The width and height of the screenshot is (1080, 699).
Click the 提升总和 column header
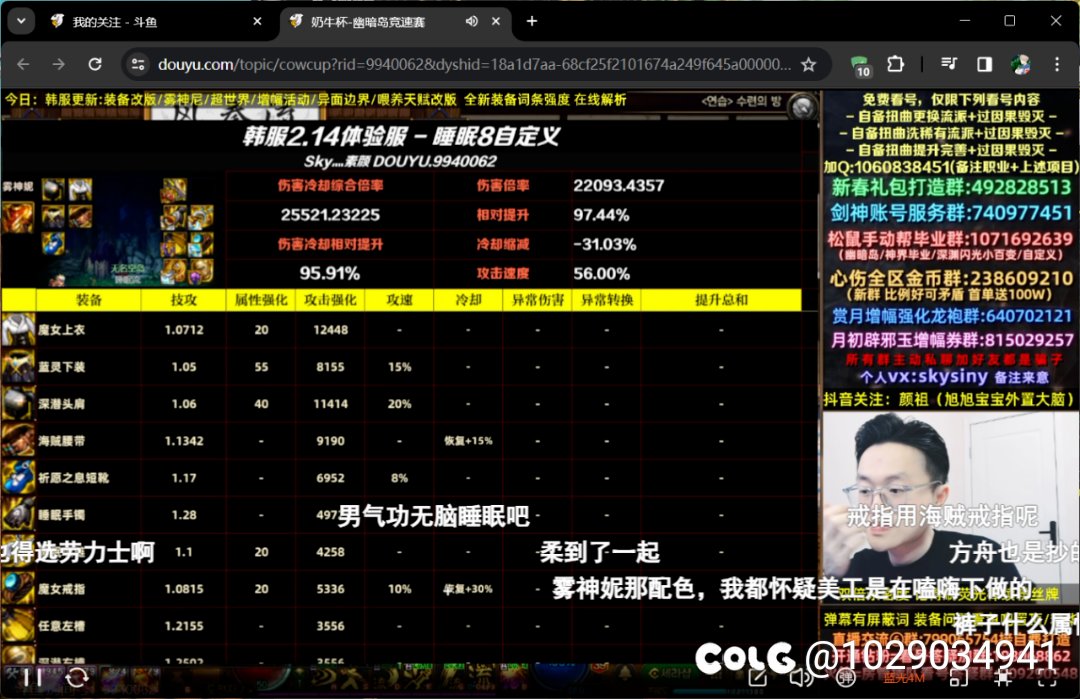[721, 300]
